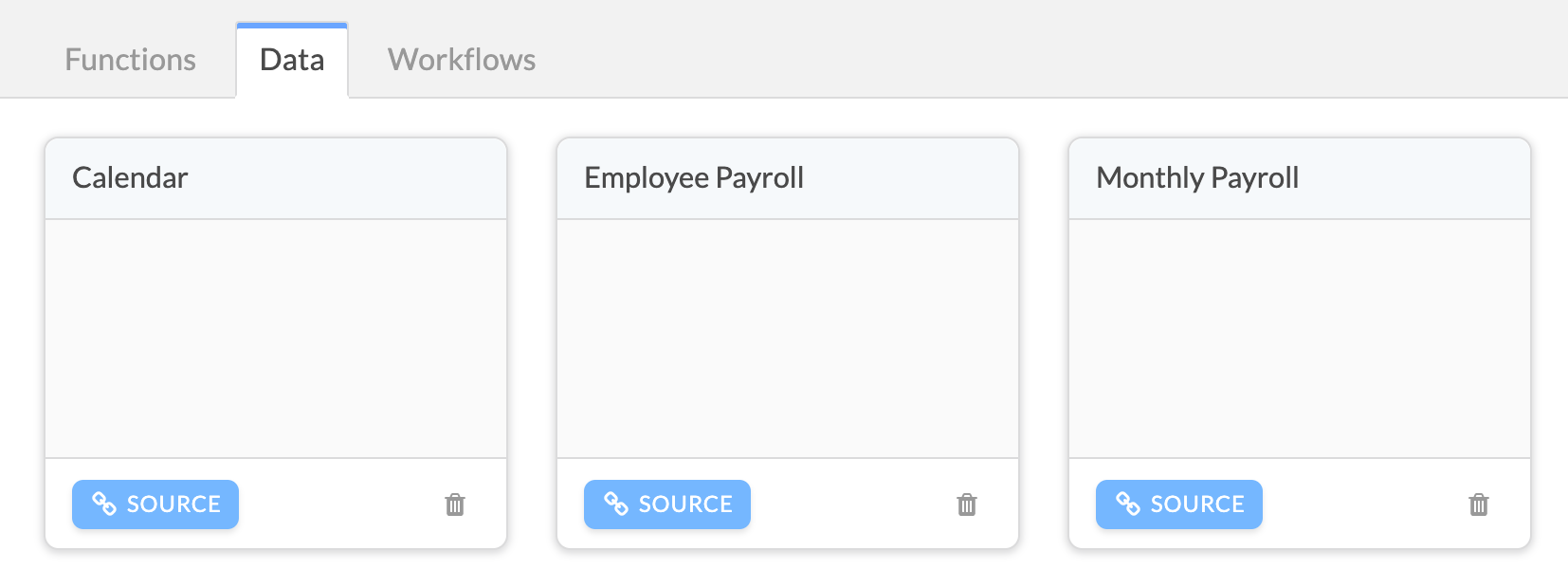The width and height of the screenshot is (1568, 569).
Task: Open Source for Monthly Payroll
Action: click(x=1179, y=505)
